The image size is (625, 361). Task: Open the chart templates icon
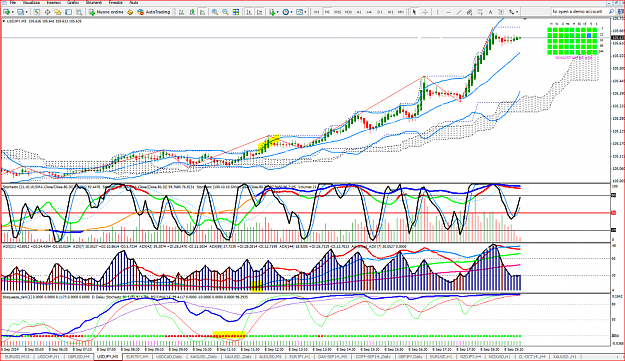point(299,12)
